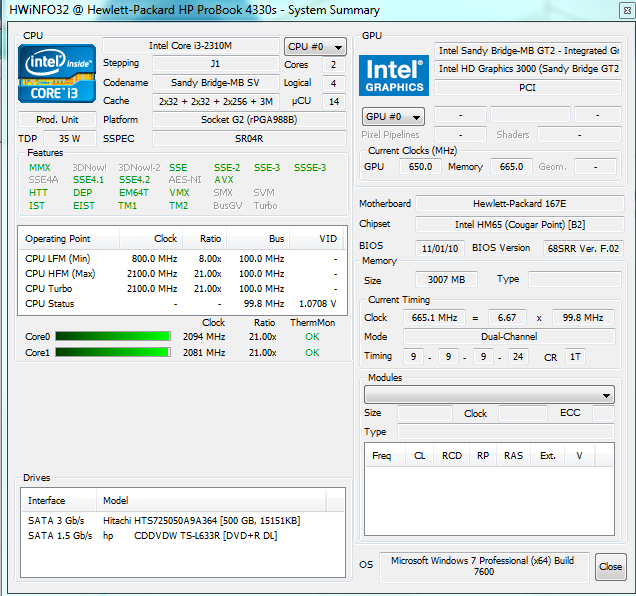
Task: Click the Clock column header in operating table
Action: point(151,239)
